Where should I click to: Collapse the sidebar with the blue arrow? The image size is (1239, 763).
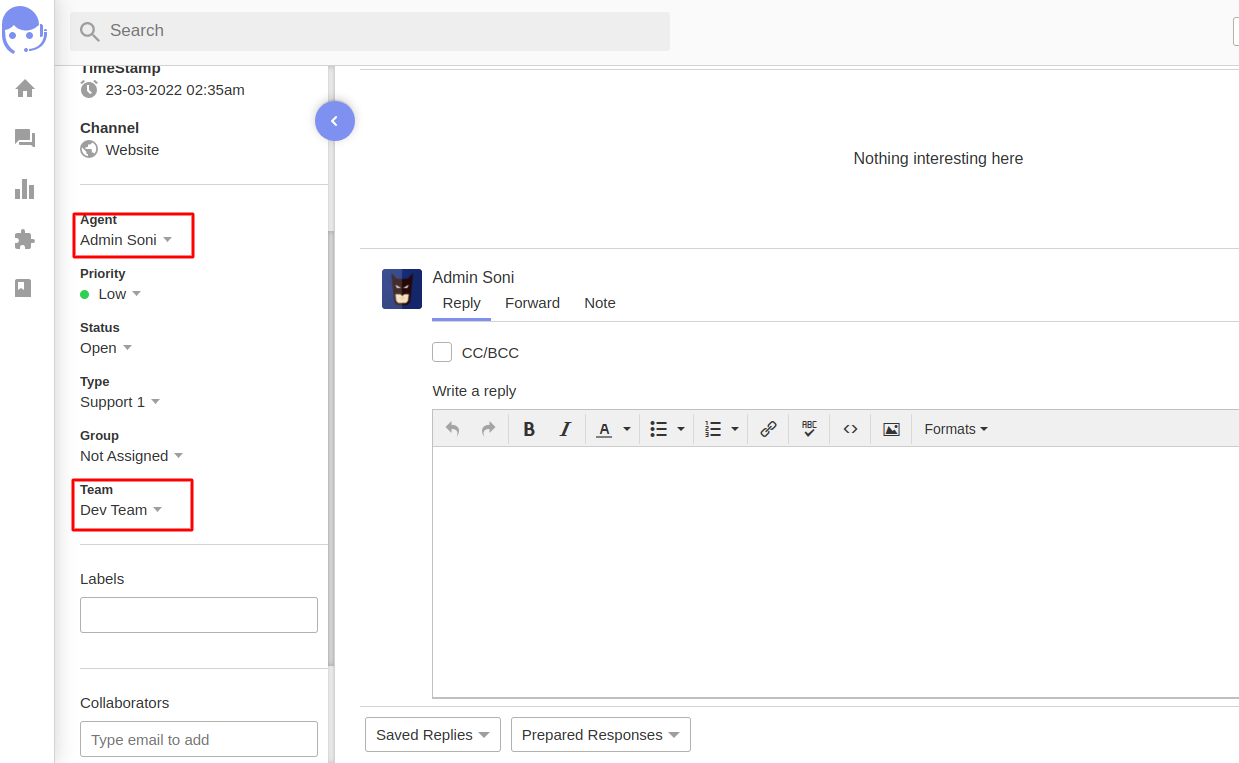pos(335,121)
